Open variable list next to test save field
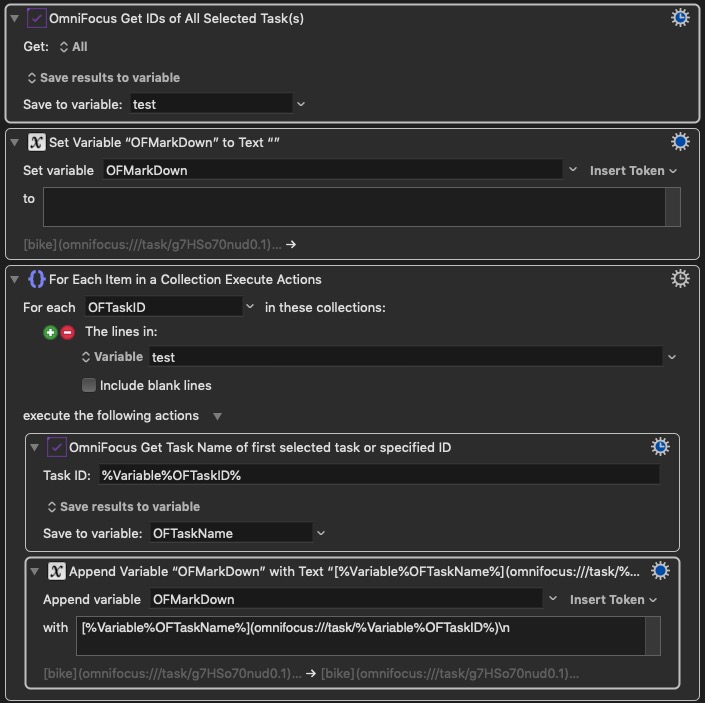Viewport: 705px width, 703px height. click(301, 104)
